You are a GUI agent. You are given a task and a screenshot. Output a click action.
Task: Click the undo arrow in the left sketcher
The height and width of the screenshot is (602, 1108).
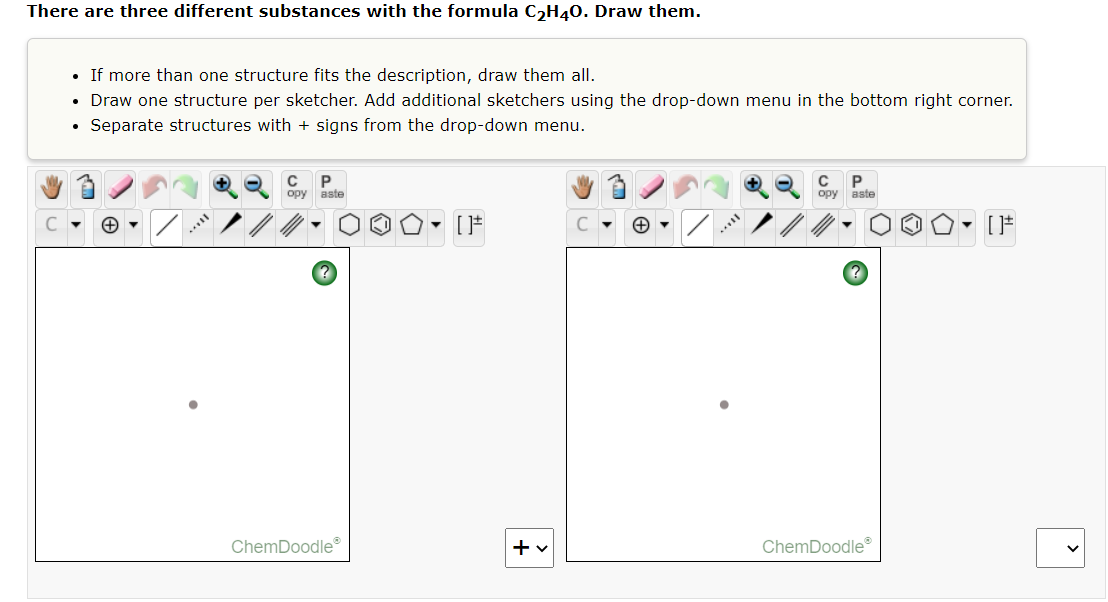pyautogui.click(x=157, y=187)
